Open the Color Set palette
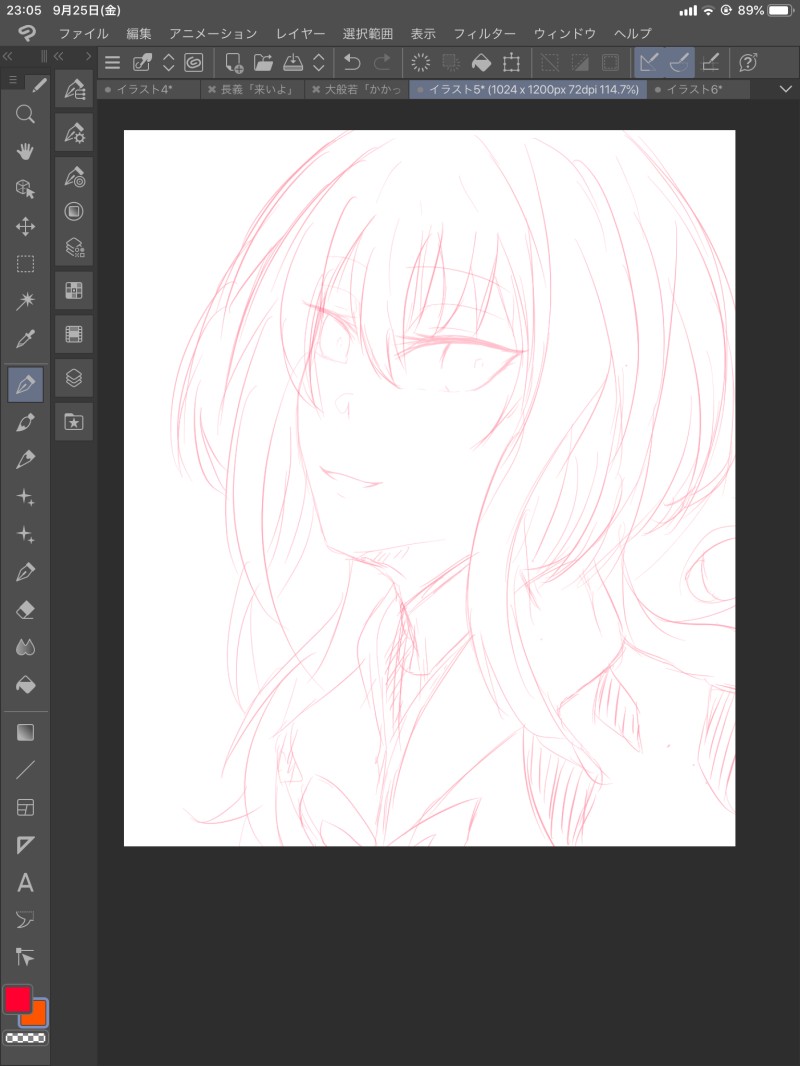 (x=73, y=291)
